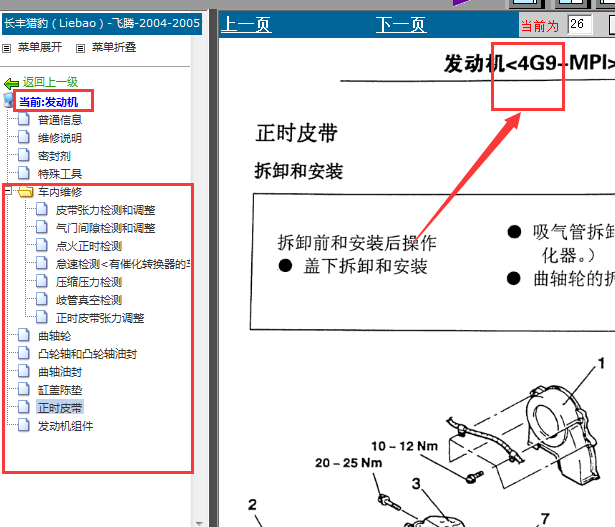The height and width of the screenshot is (527, 615).
Task: Click the document icon beside 点火正时检测
Action: coord(42,245)
